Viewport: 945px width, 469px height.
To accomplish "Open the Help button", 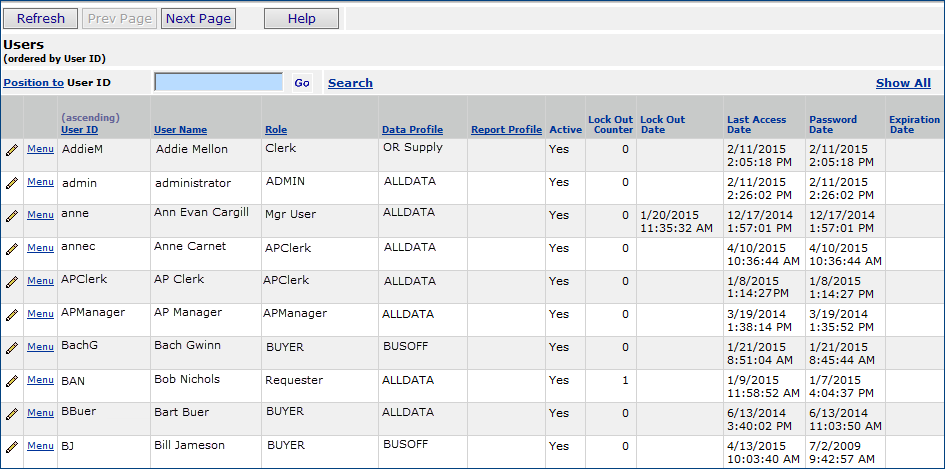I will point(301,18).
